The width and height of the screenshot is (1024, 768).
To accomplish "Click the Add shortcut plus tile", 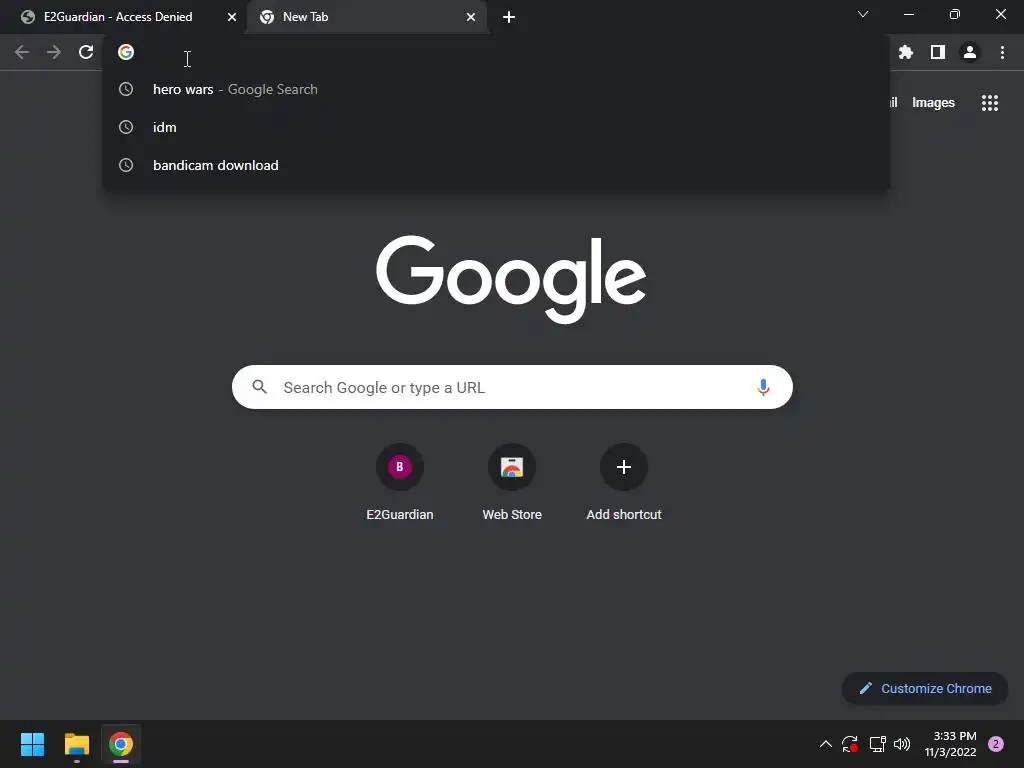I will click(x=624, y=483).
